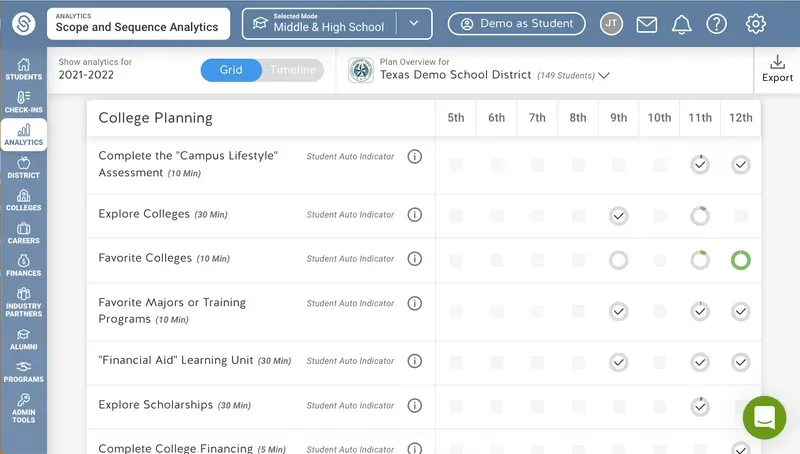Show info for Explore Colleges
The width and height of the screenshot is (800, 454).
click(x=414, y=214)
